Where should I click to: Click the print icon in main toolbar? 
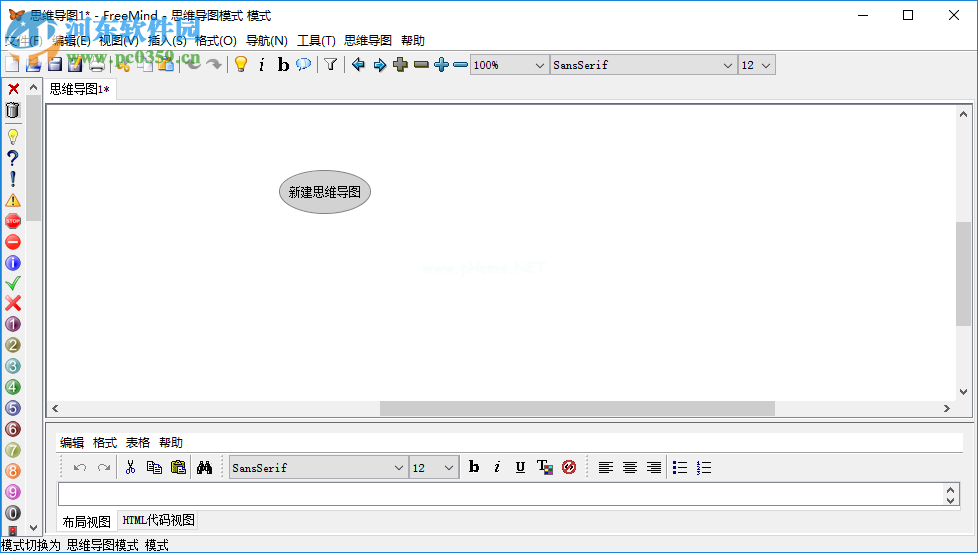point(97,64)
